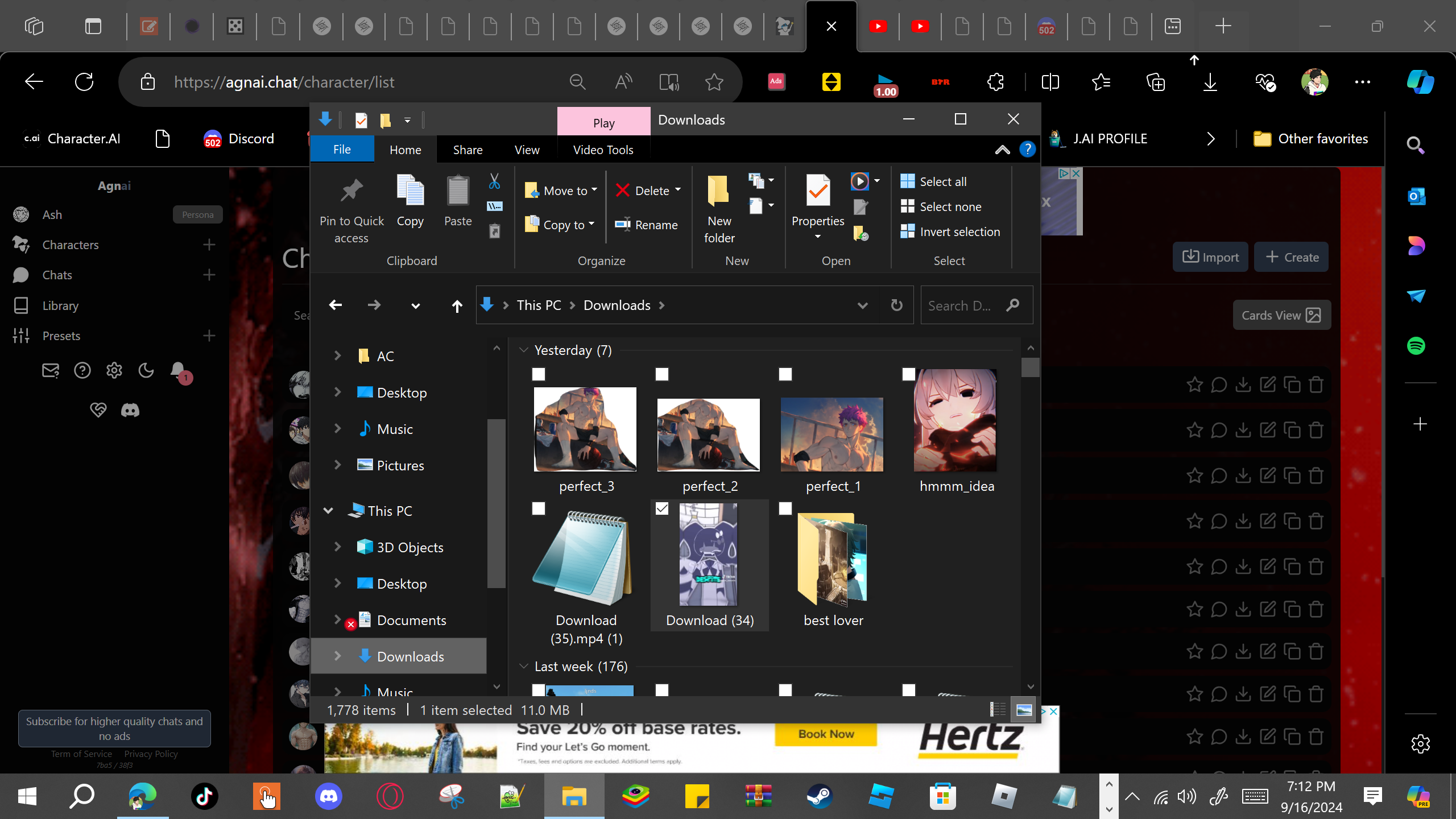Image resolution: width=1456 pixels, height=819 pixels.
Task: Open the Discord icon in Agnai sidebar
Action: [130, 409]
